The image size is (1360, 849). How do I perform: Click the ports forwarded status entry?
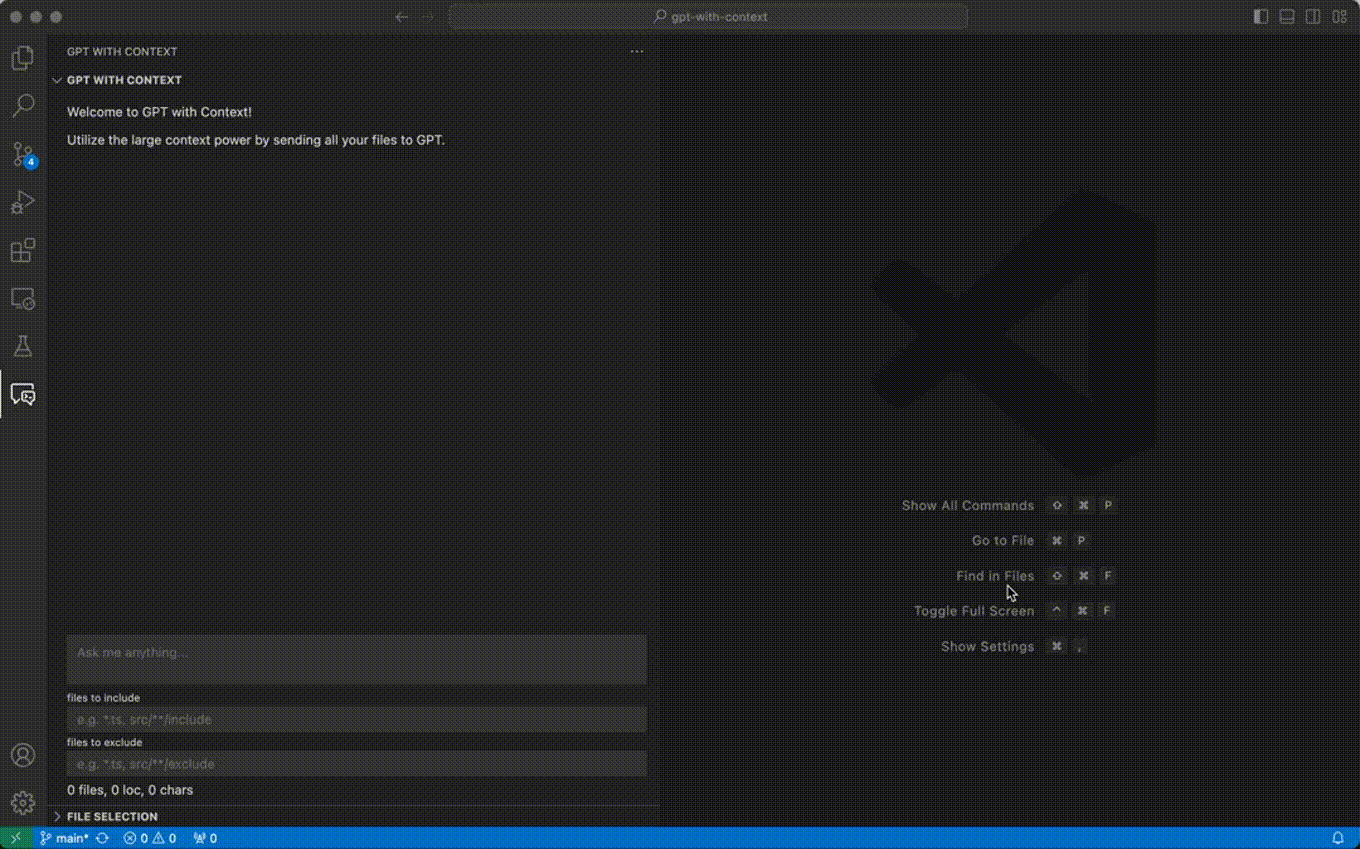click(205, 838)
